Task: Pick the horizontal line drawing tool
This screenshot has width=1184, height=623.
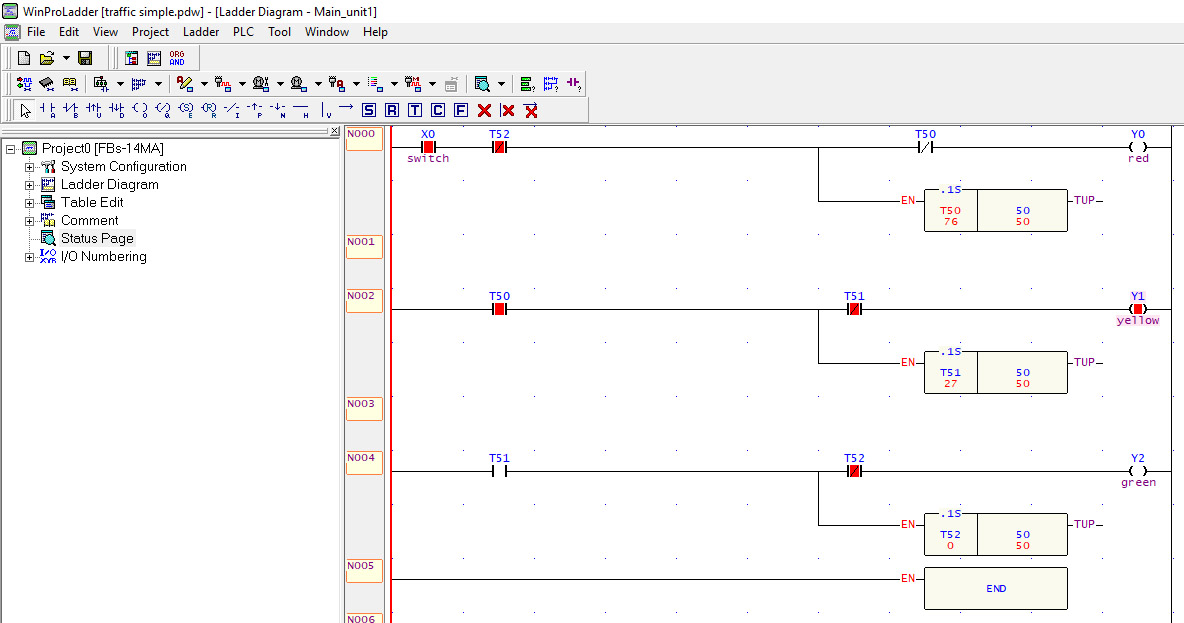Action: 298,110
